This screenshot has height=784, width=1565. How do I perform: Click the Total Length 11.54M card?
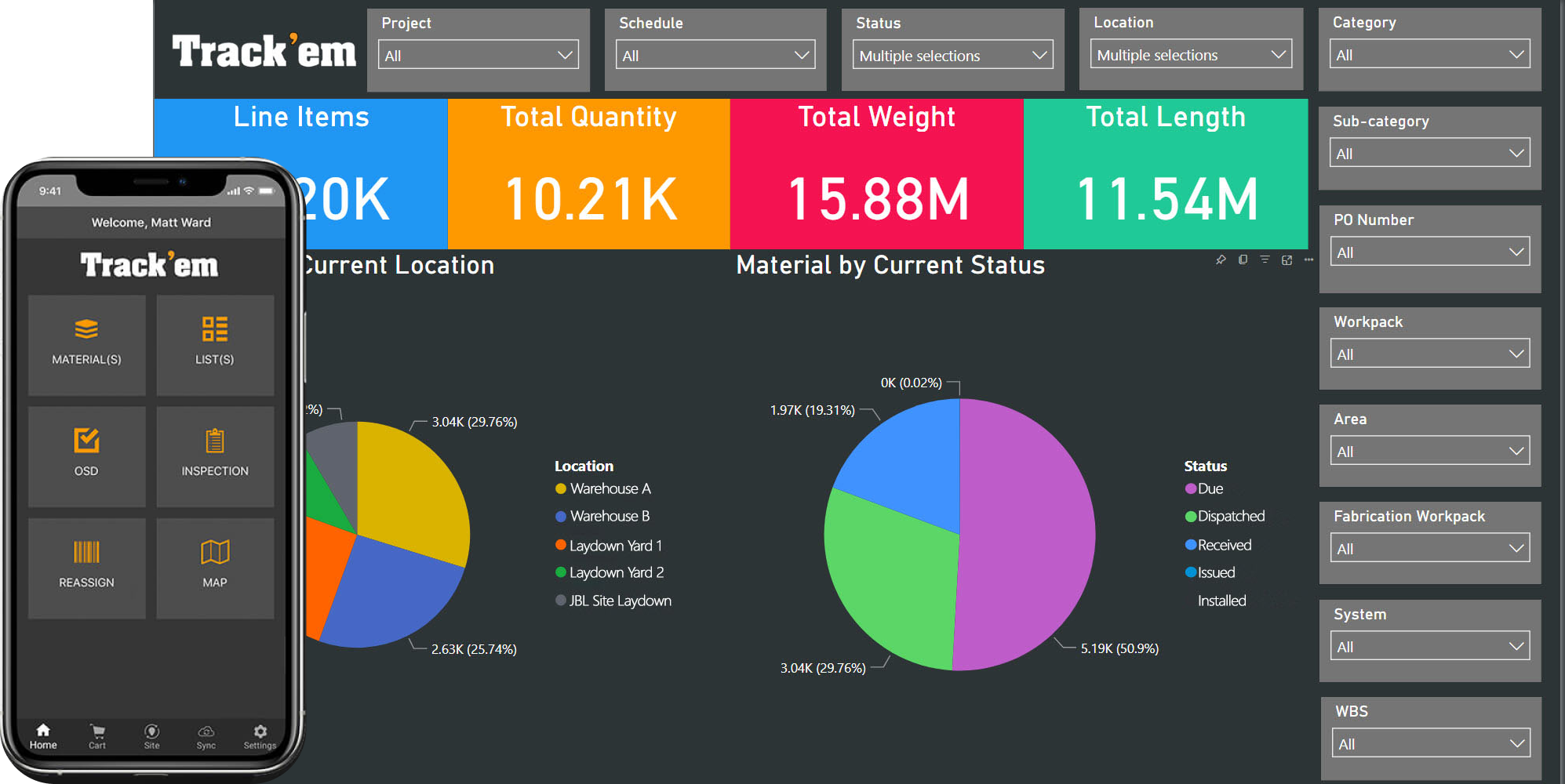coord(1166,174)
